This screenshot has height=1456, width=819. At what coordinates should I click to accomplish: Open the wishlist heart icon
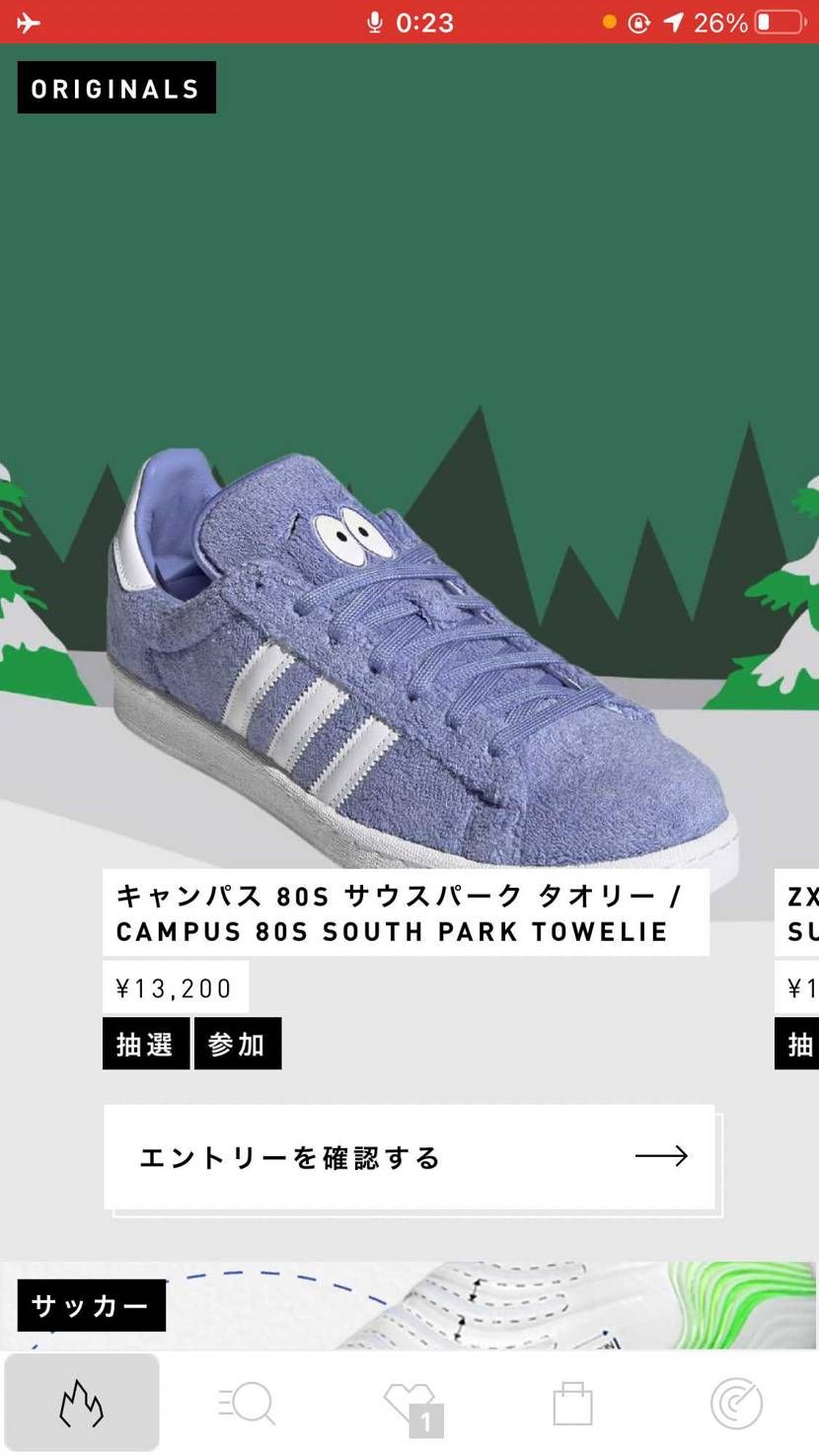[x=411, y=1407]
